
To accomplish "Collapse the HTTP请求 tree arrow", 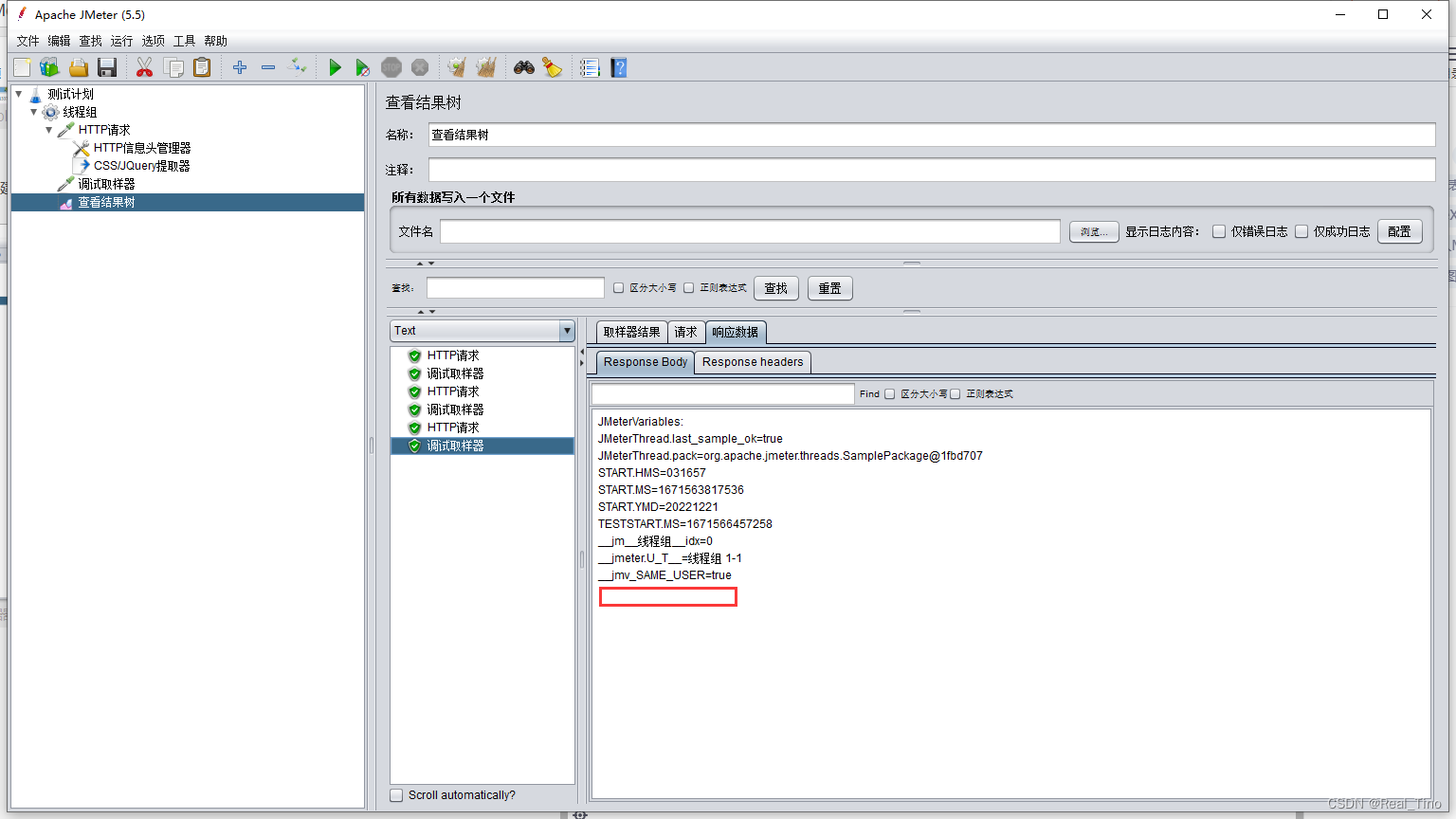I will pos(49,130).
